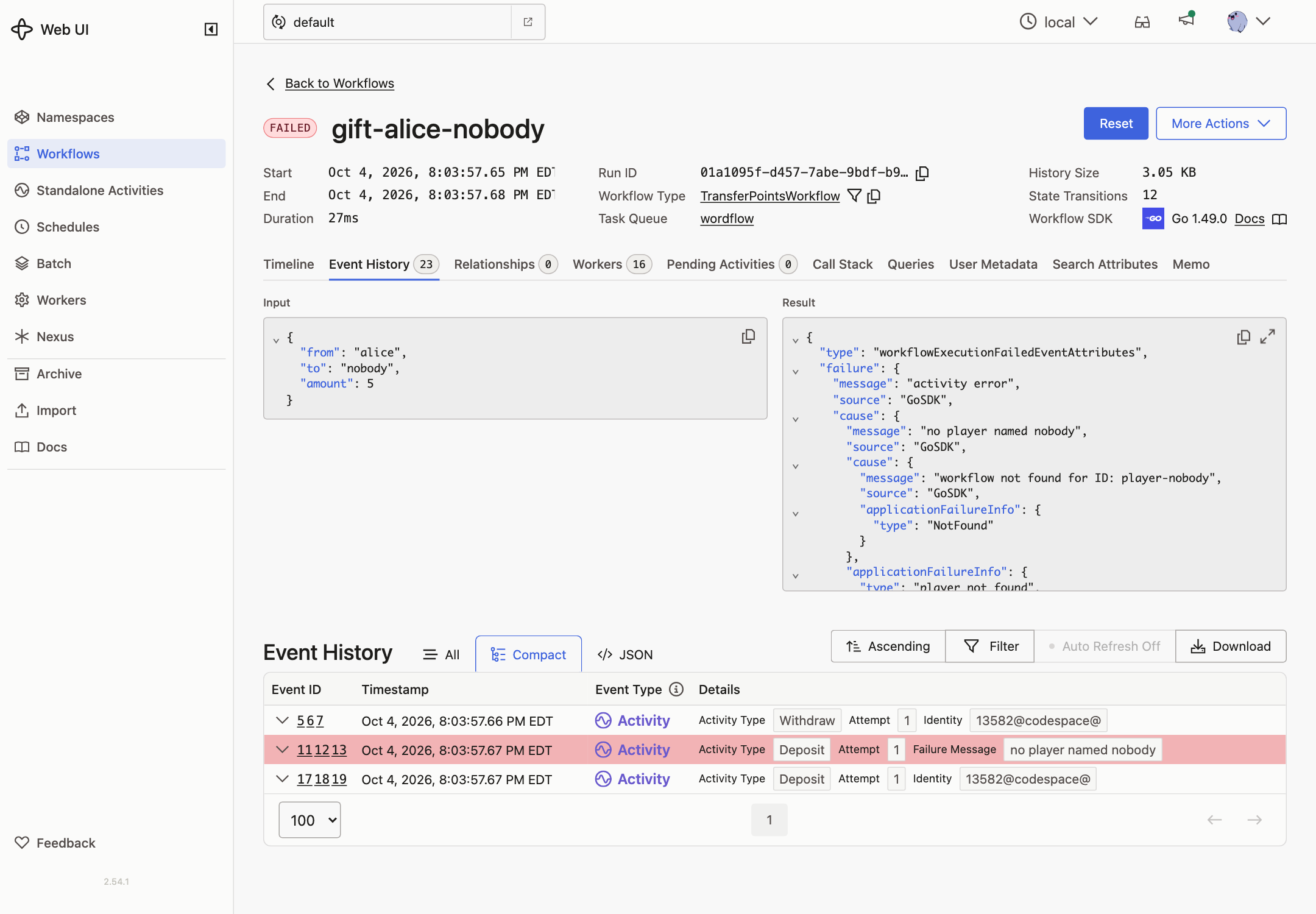Switch event view to Compact
Image resolution: width=1316 pixels, height=914 pixels.
click(528, 654)
